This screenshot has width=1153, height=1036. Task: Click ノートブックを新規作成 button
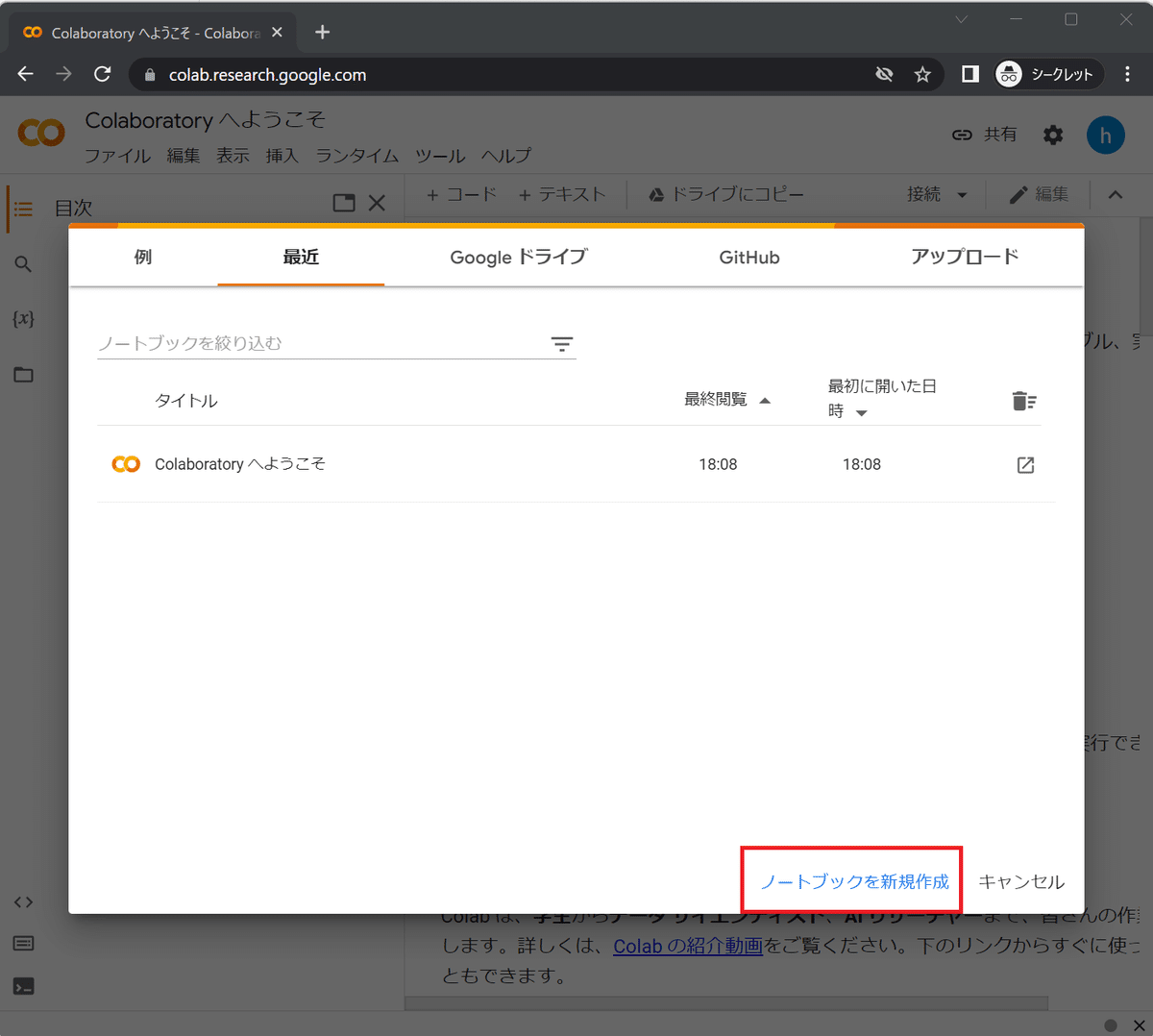point(854,881)
